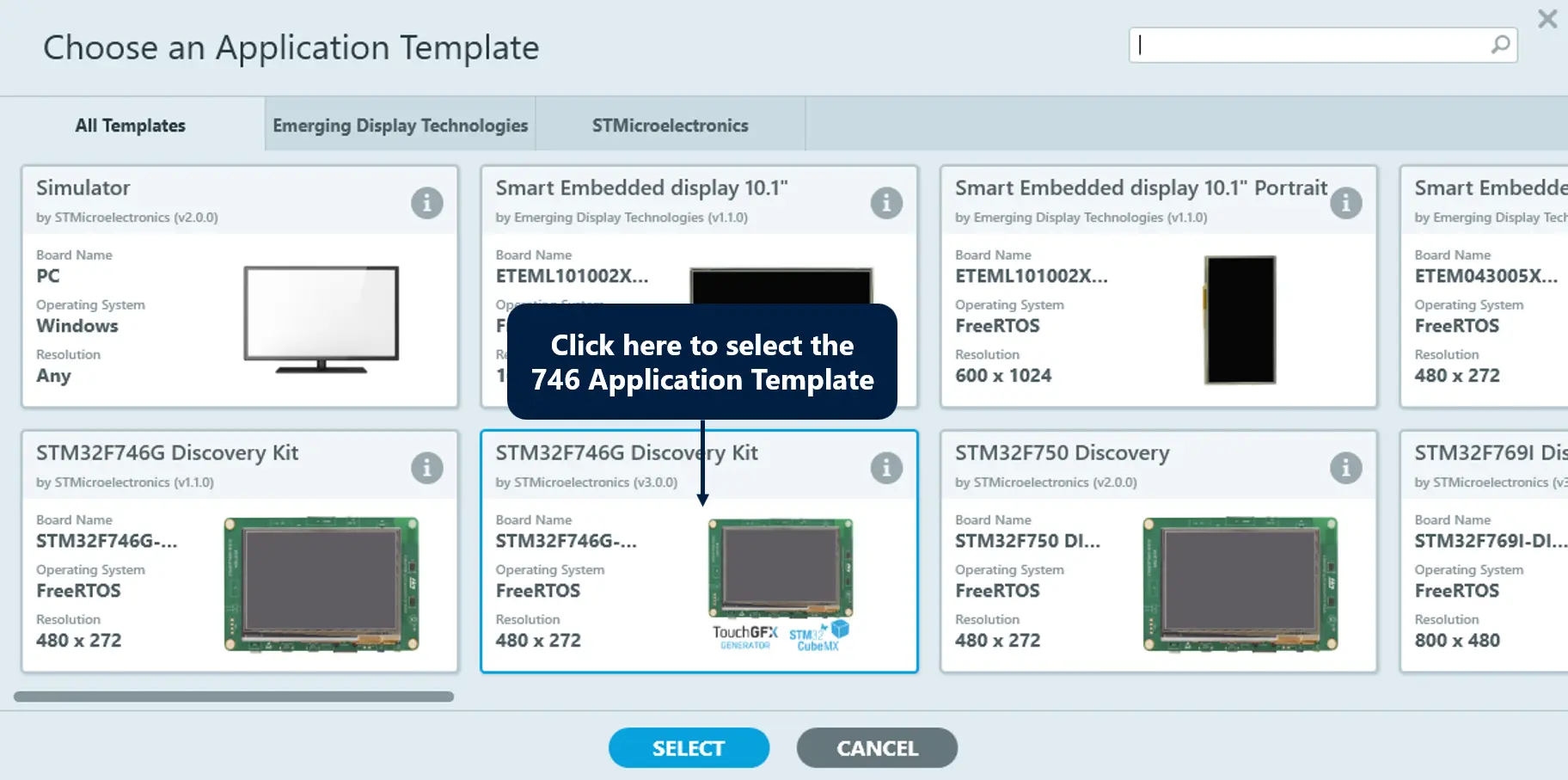Image resolution: width=1568 pixels, height=780 pixels.
Task: Open info for Simulator template
Action: coord(427,203)
